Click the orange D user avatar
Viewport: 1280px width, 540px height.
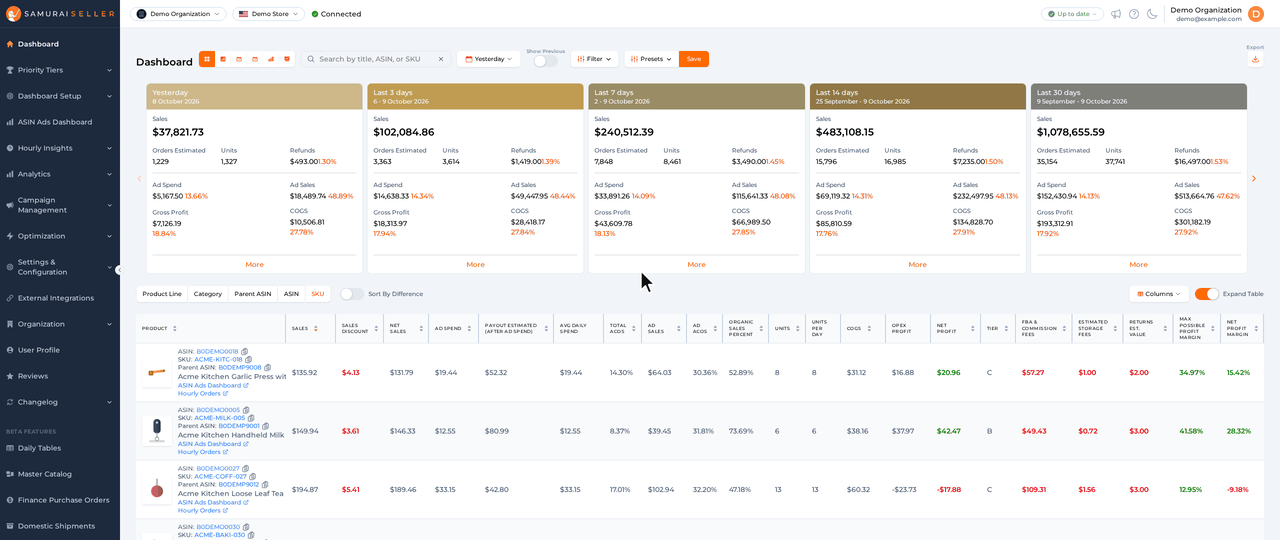1256,14
